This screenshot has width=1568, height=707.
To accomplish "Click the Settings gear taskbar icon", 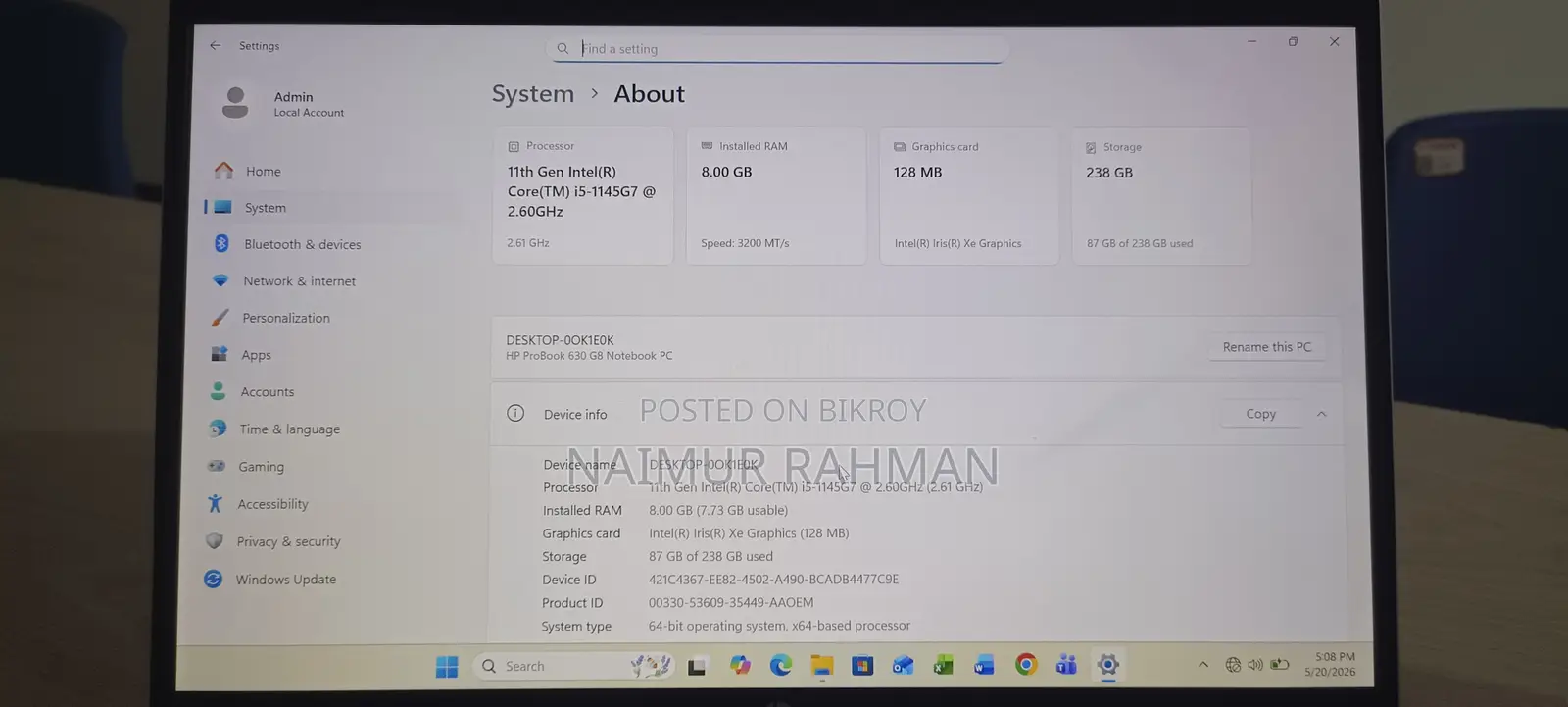I will tap(1108, 665).
